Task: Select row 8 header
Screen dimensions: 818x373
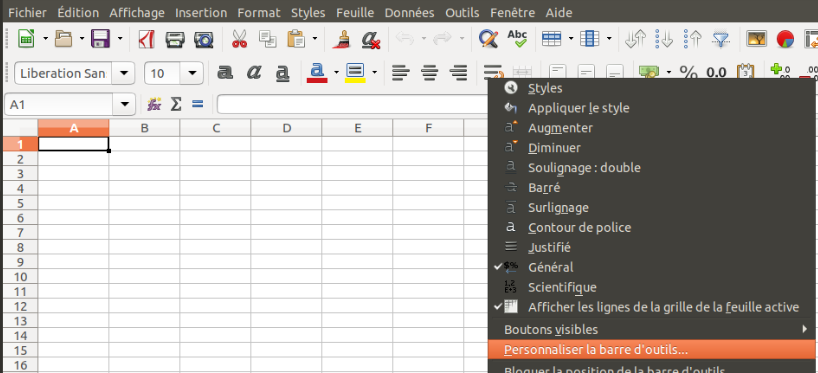Action: tap(20, 247)
